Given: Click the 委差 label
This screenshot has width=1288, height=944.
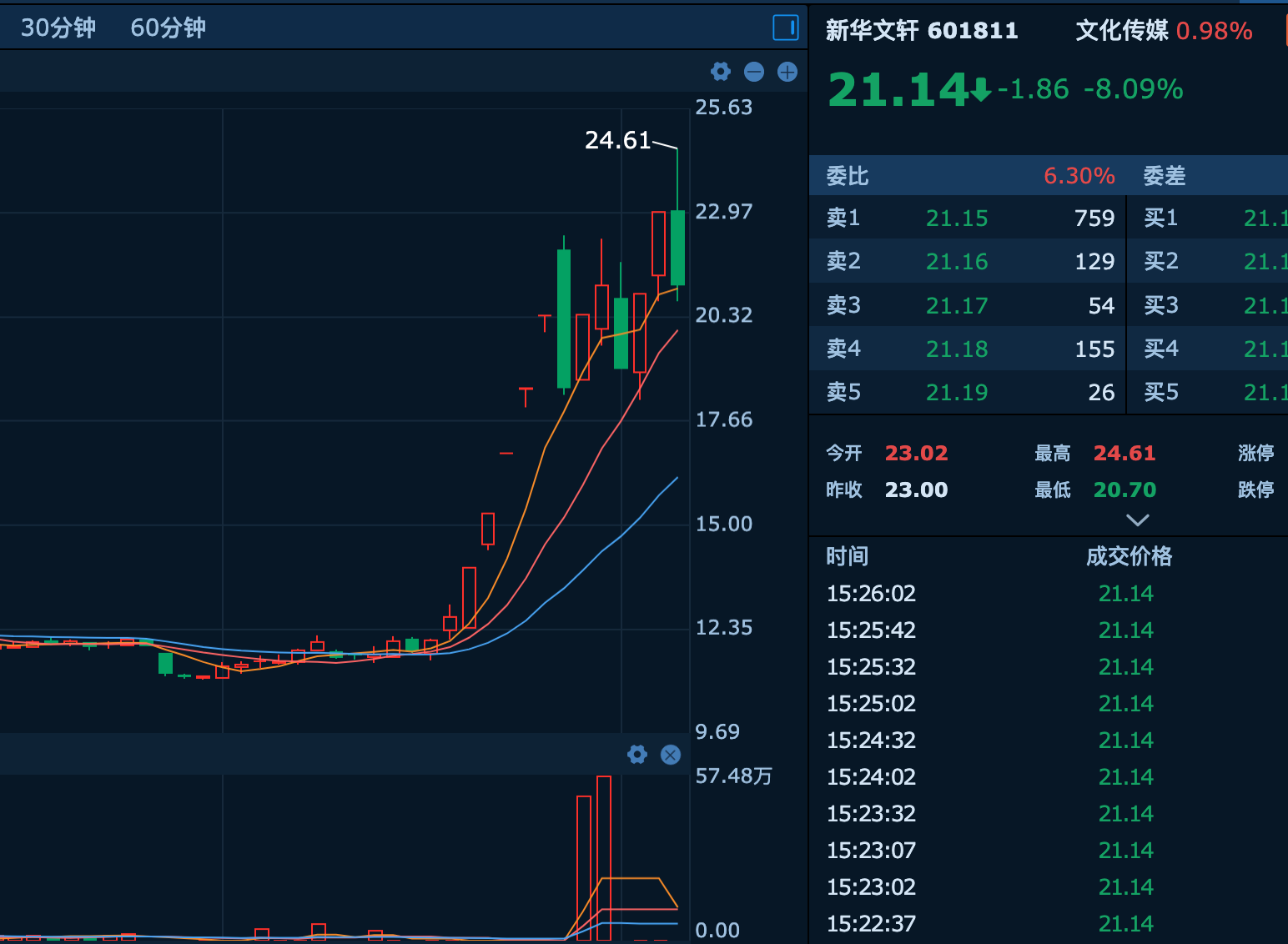Looking at the screenshot, I should tap(1165, 176).
